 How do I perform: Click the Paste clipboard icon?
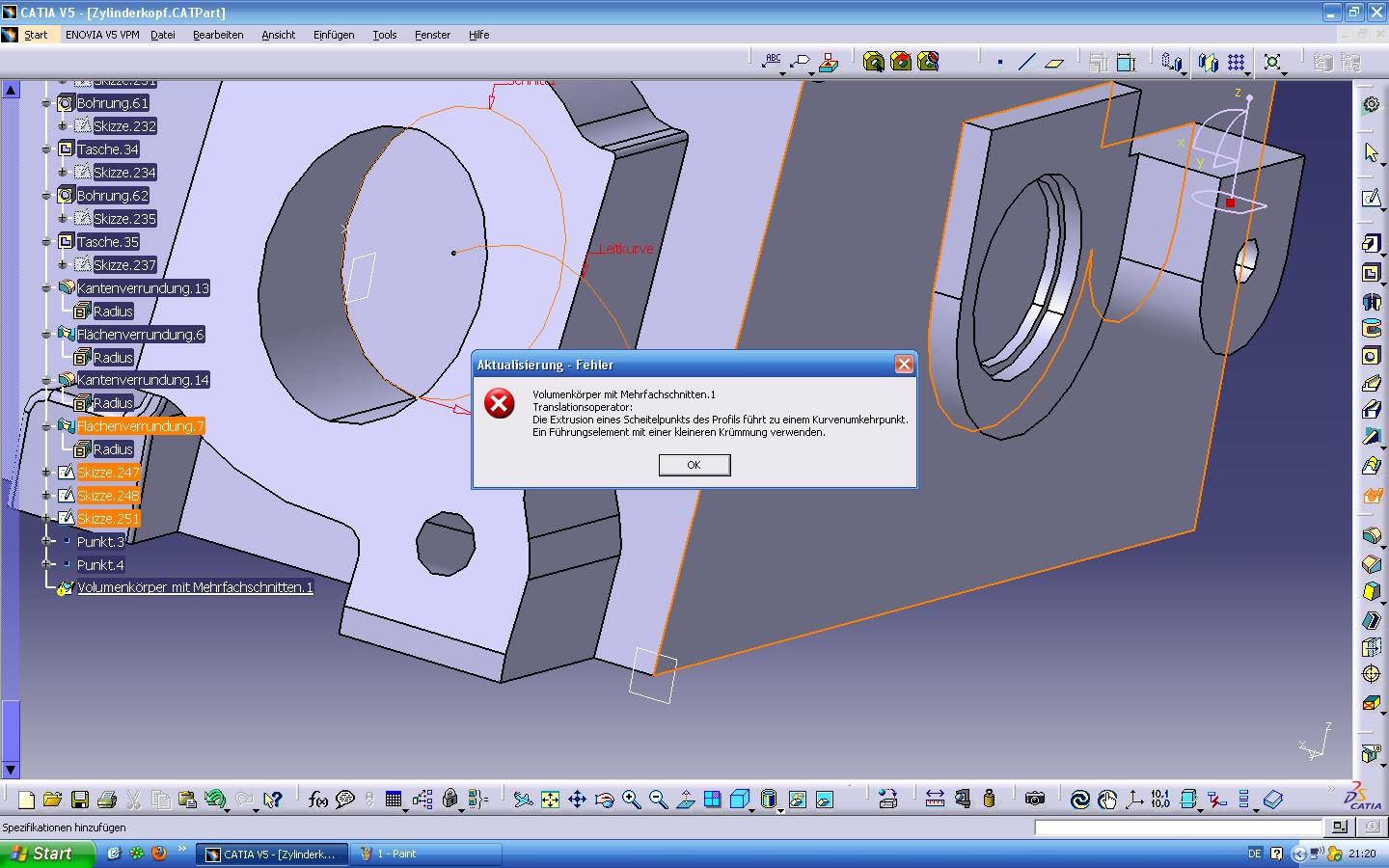pos(188,800)
